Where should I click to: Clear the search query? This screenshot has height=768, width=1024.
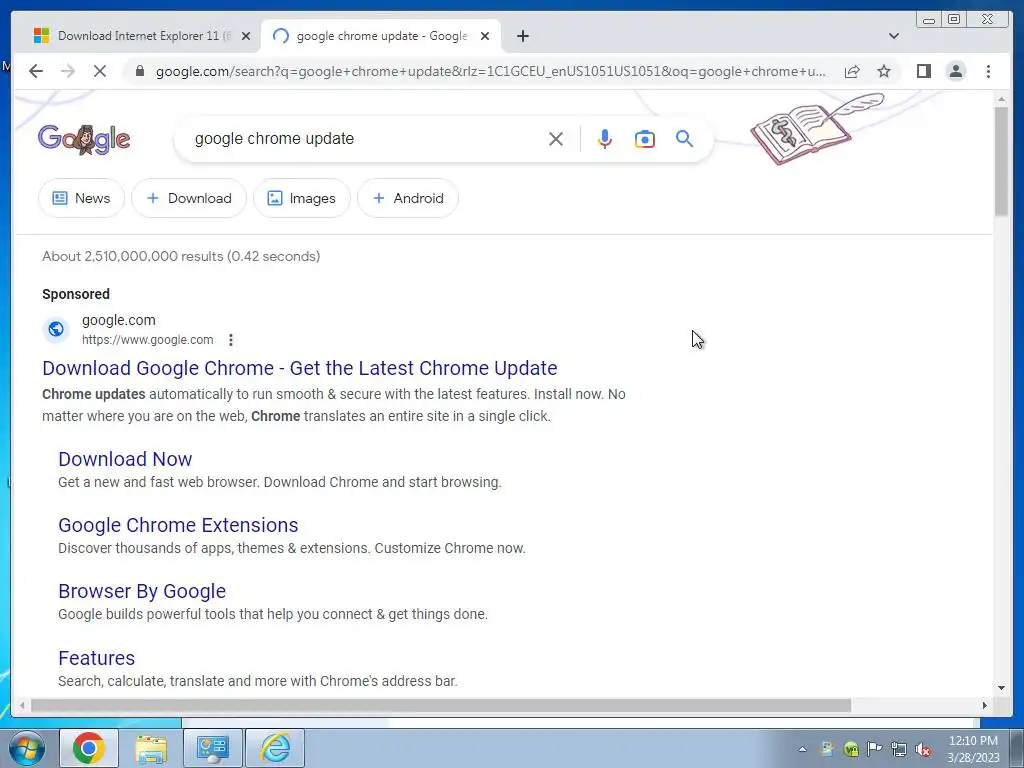tap(555, 138)
